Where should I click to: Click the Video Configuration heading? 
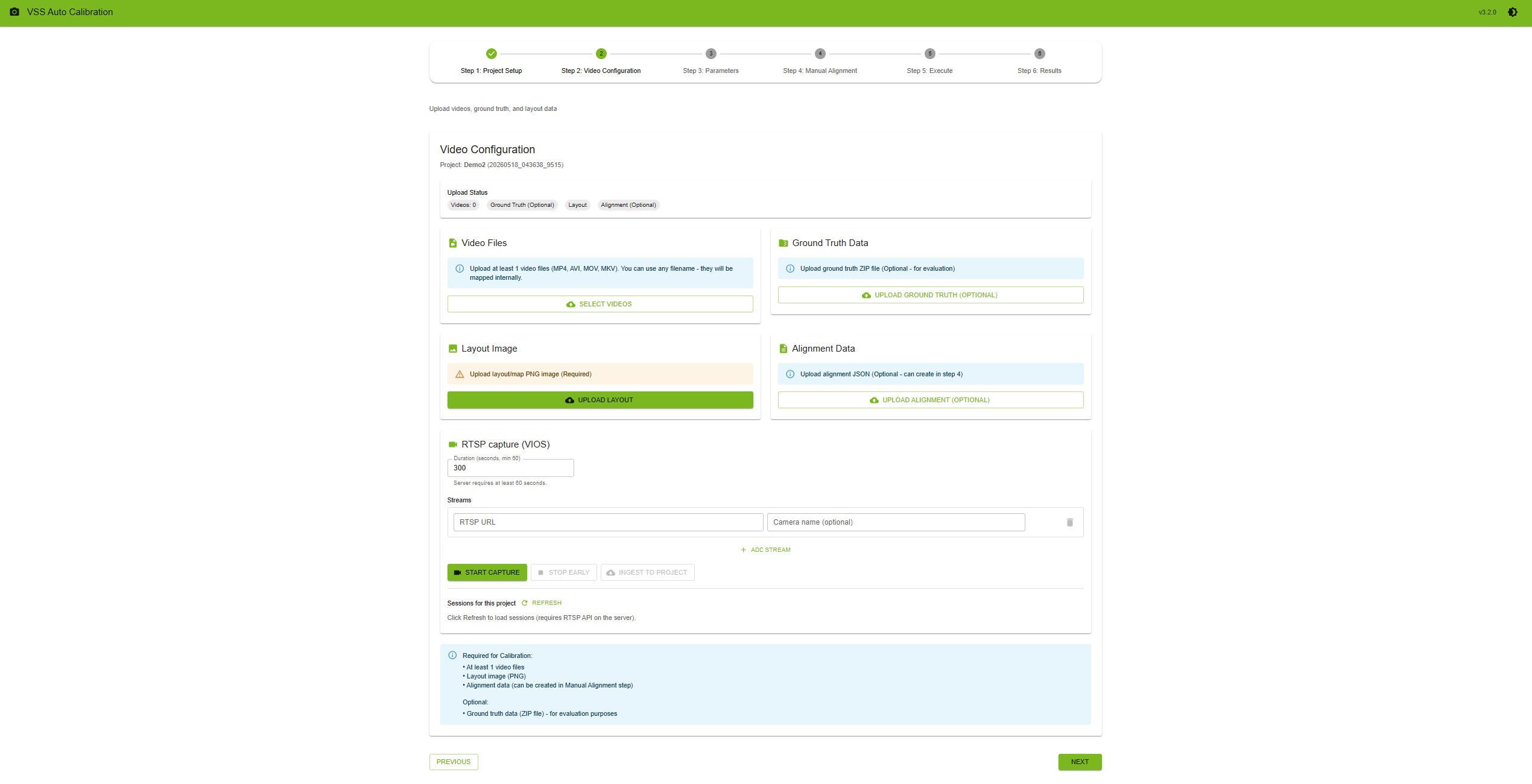tap(487, 150)
